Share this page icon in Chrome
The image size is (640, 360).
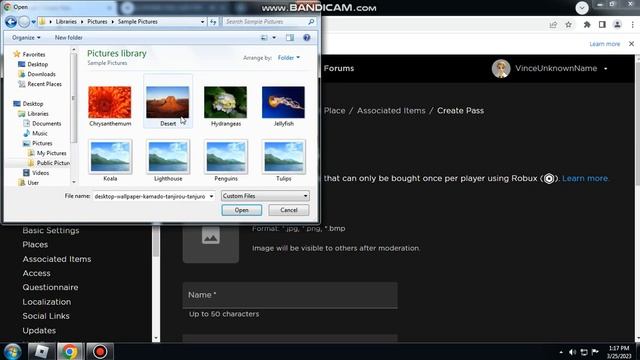pos(553,25)
